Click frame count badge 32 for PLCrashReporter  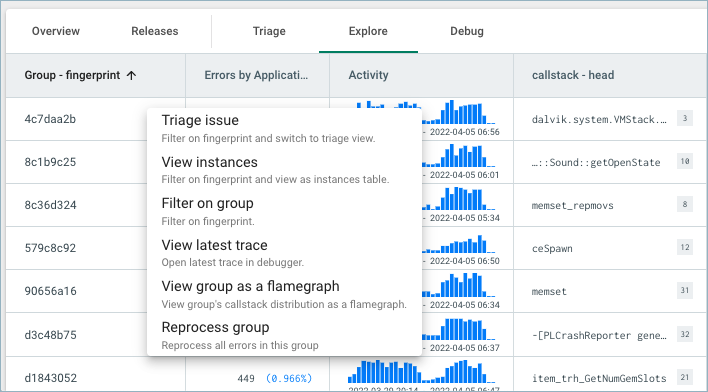pos(685,334)
